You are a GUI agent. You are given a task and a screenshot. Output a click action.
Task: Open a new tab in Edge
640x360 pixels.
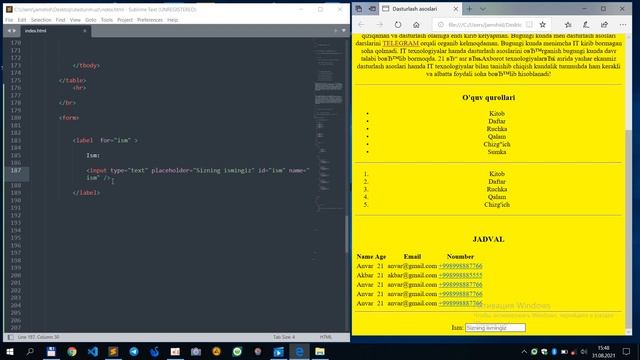[469, 9]
